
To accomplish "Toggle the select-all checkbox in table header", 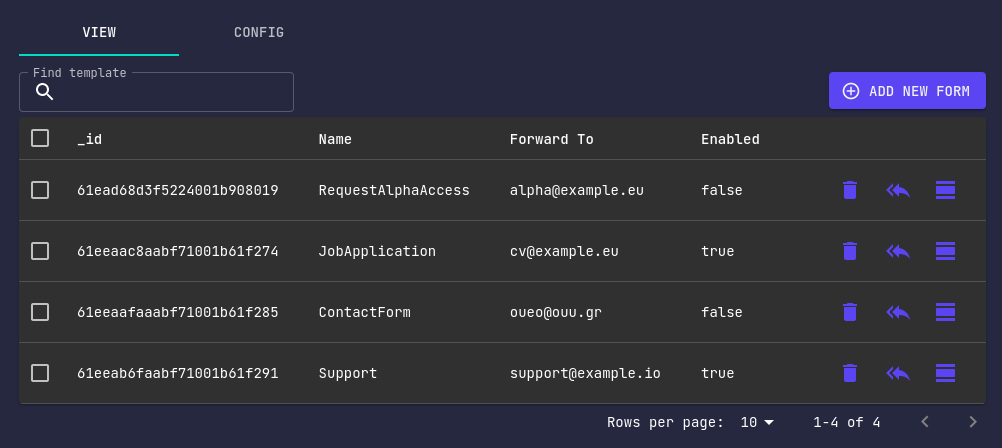I will [x=40, y=138].
